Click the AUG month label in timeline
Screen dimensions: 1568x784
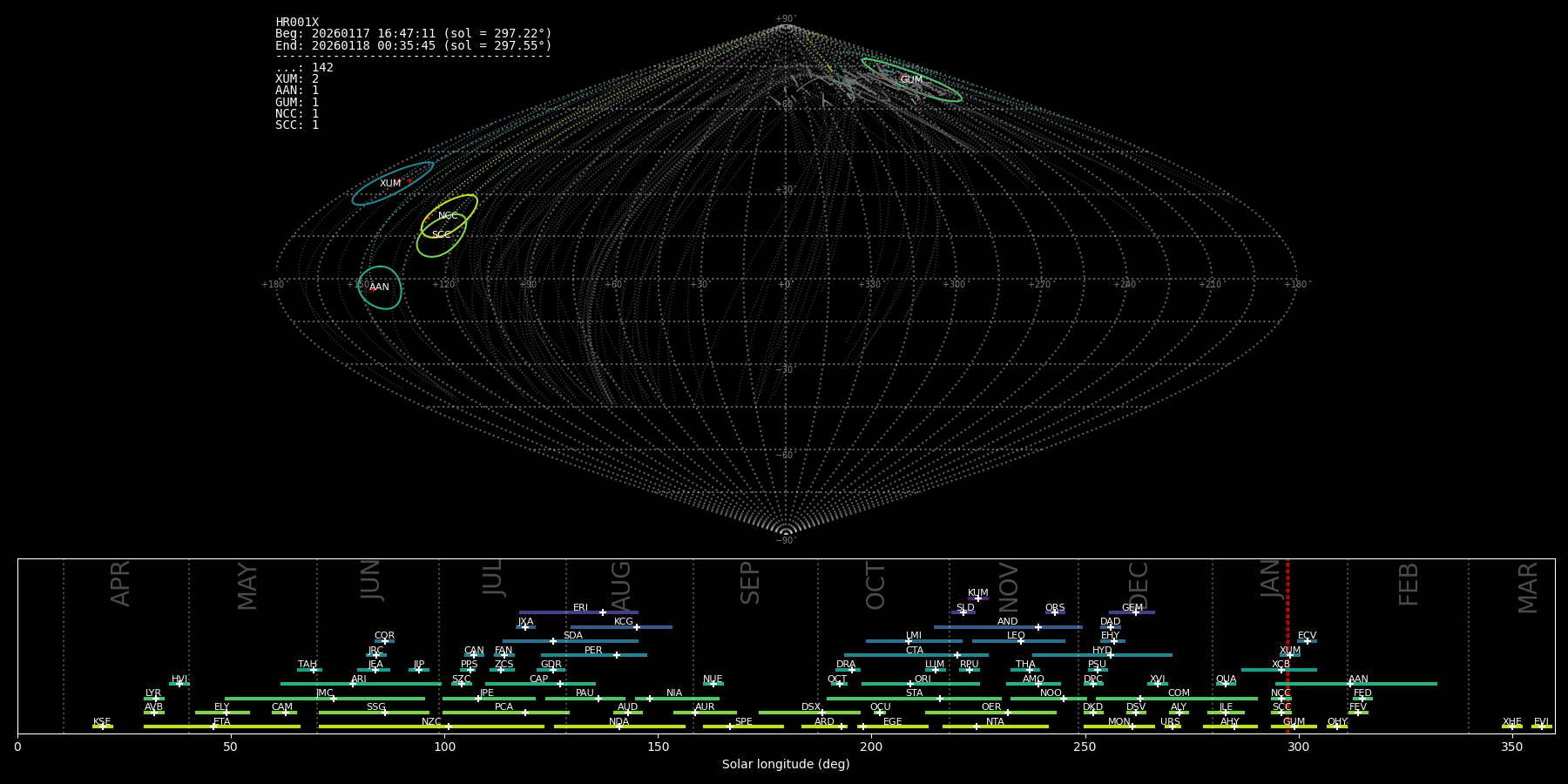[620, 585]
